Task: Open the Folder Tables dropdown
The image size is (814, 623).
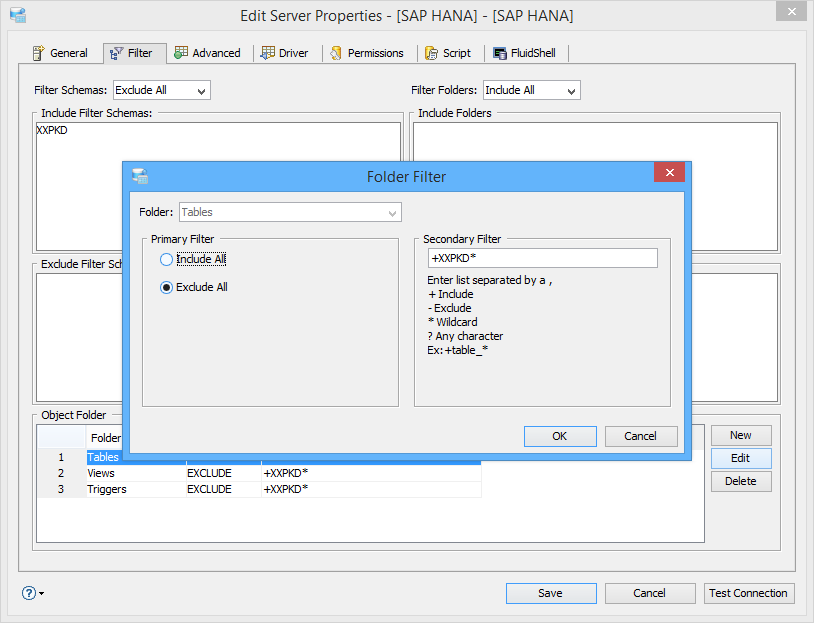Action: point(290,212)
